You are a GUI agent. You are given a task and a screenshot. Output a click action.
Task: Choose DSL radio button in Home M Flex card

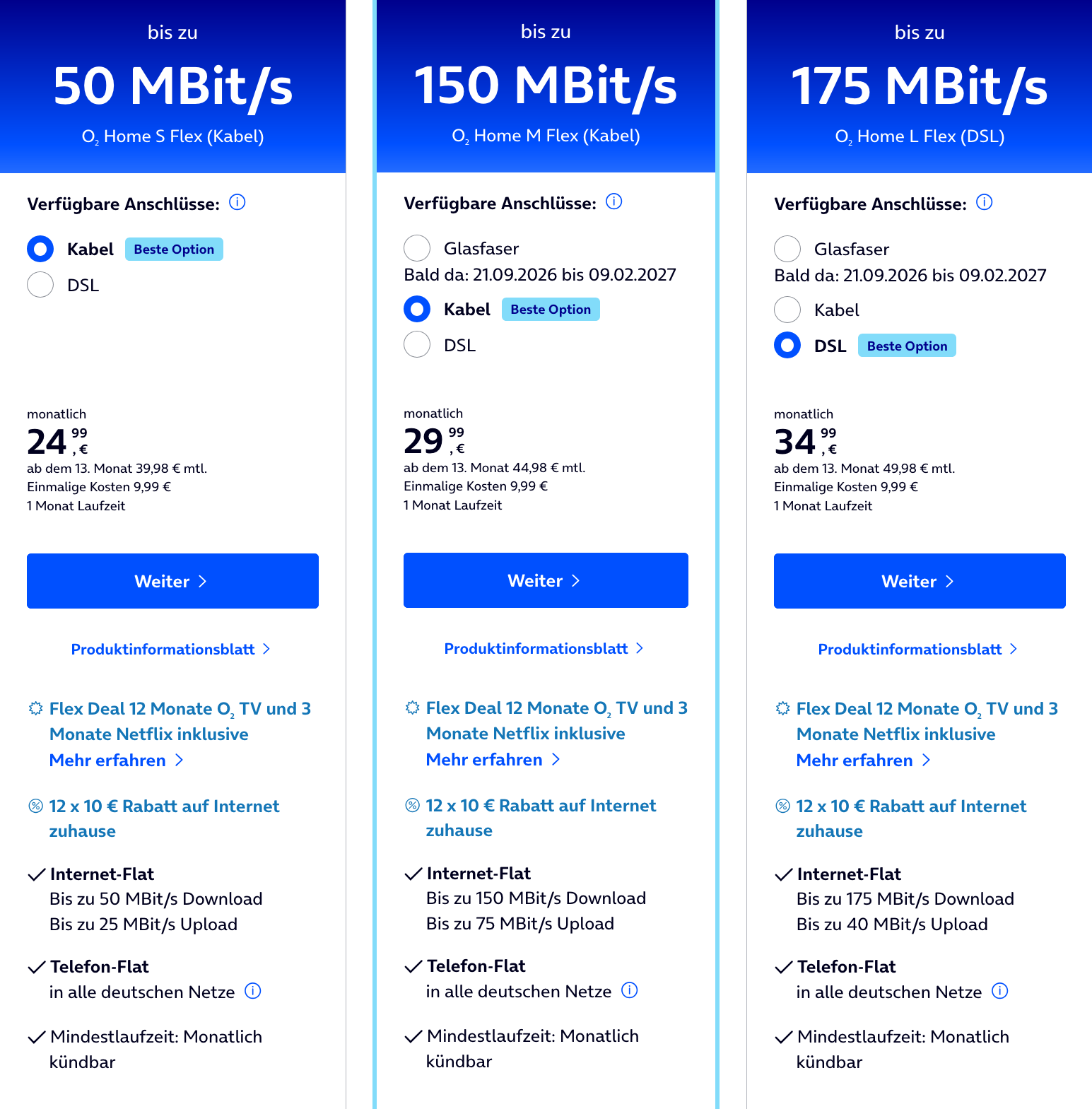(417, 345)
